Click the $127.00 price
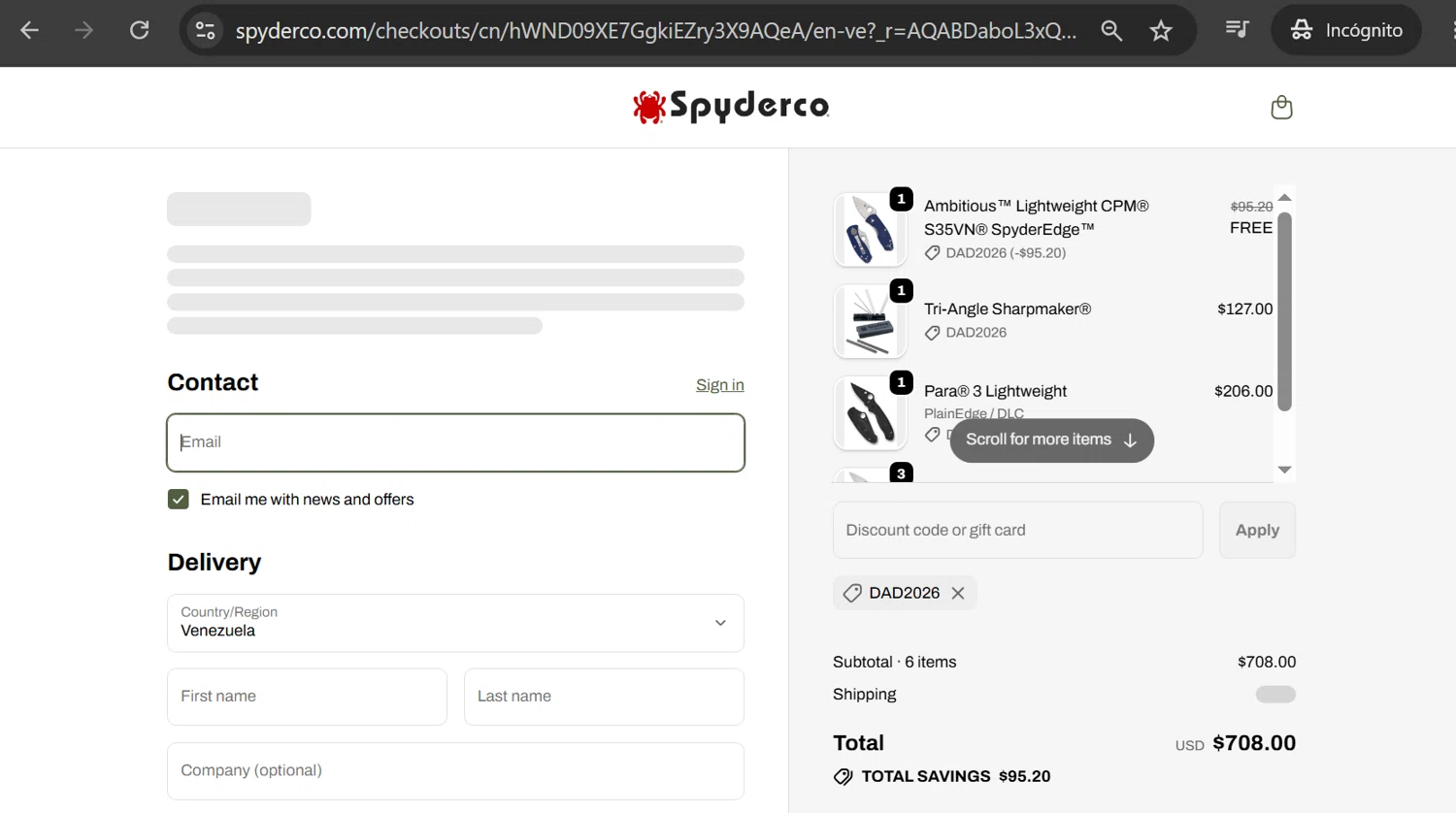This screenshot has width=1456, height=813. (1244, 309)
